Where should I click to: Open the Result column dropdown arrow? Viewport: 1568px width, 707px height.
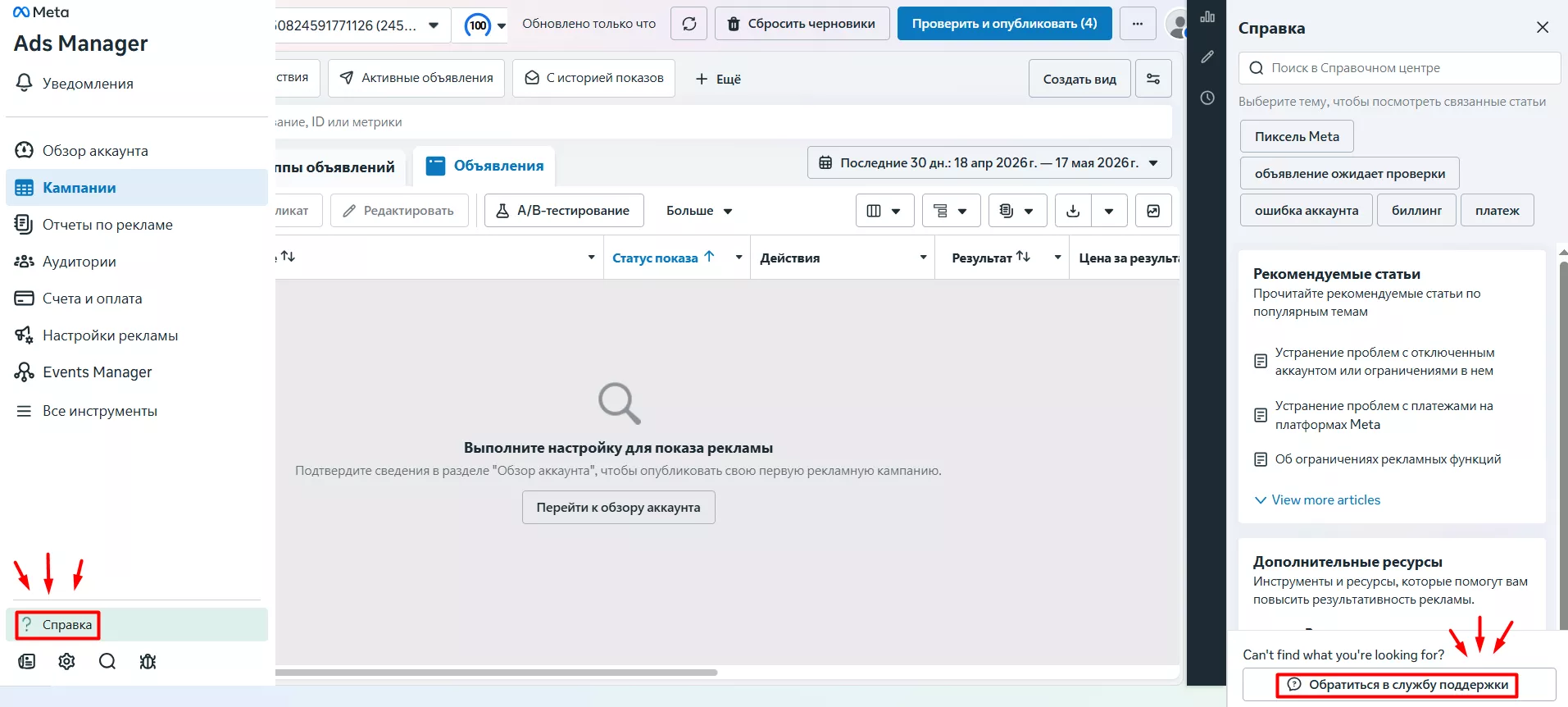tap(1057, 258)
